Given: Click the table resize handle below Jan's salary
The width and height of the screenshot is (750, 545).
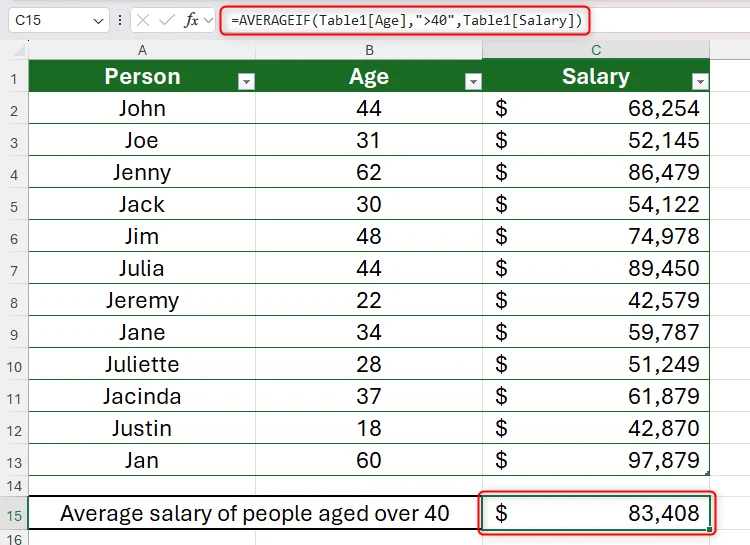Looking at the screenshot, I should coord(708,473).
